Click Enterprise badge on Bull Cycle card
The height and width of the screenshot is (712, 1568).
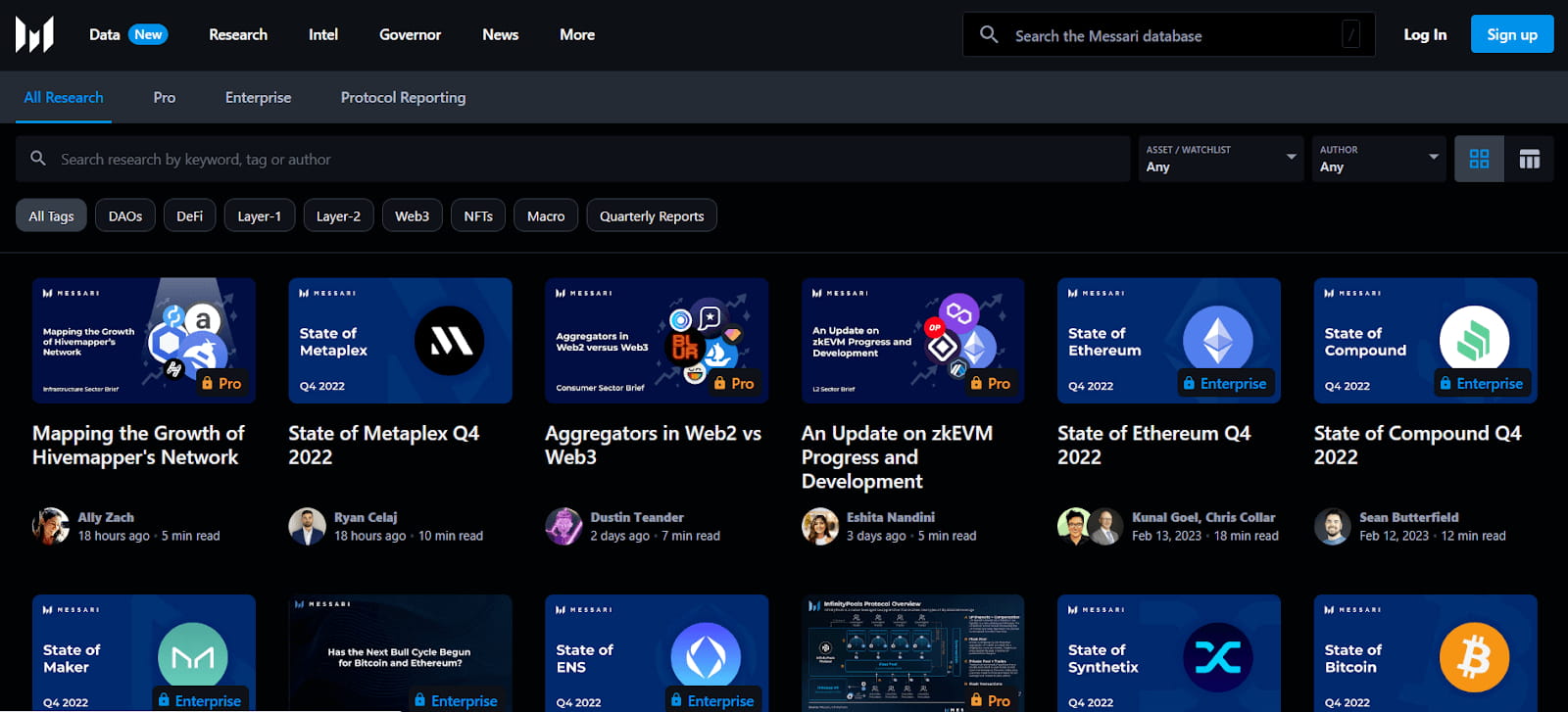[456, 700]
